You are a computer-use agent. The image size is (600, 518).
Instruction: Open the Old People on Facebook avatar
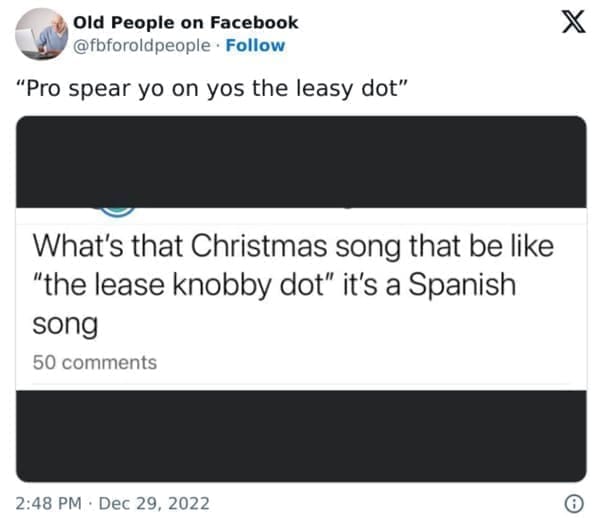(41, 33)
